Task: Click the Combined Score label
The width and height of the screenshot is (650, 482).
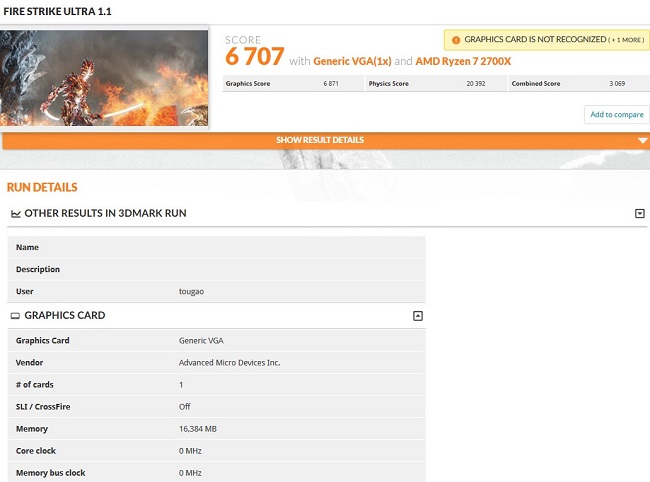Action: (536, 83)
